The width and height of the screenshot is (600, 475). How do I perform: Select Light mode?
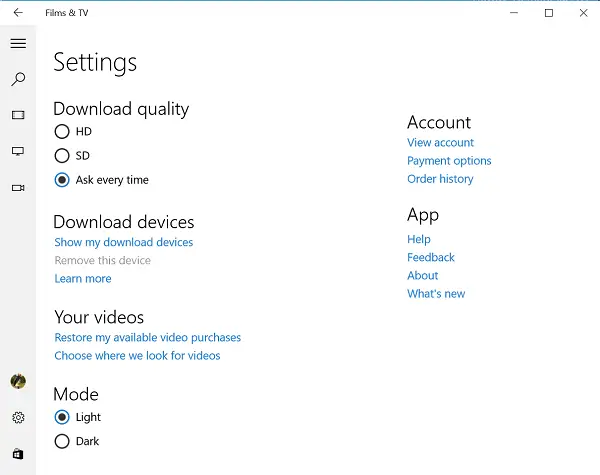[78, 417]
